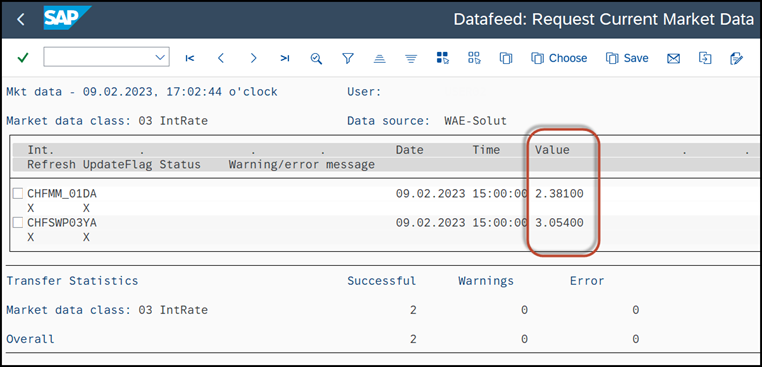This screenshot has width=762, height=367.
Task: Open the magnifier details icon
Action: click(316, 58)
